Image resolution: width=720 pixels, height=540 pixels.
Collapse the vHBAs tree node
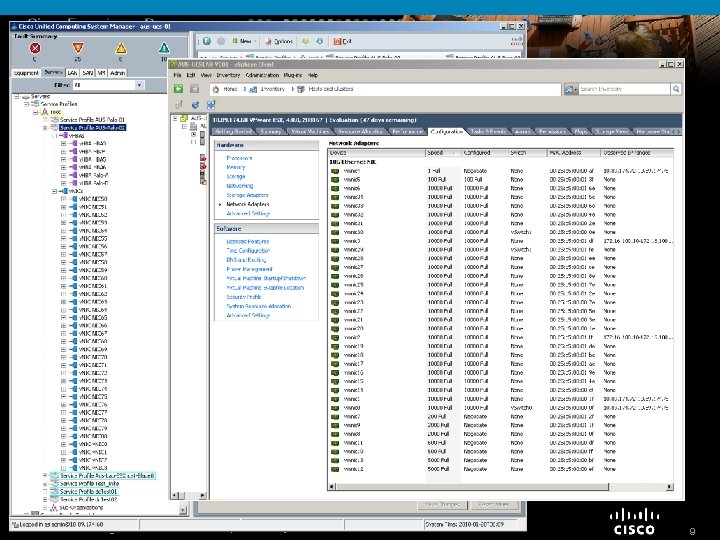[x=54, y=136]
